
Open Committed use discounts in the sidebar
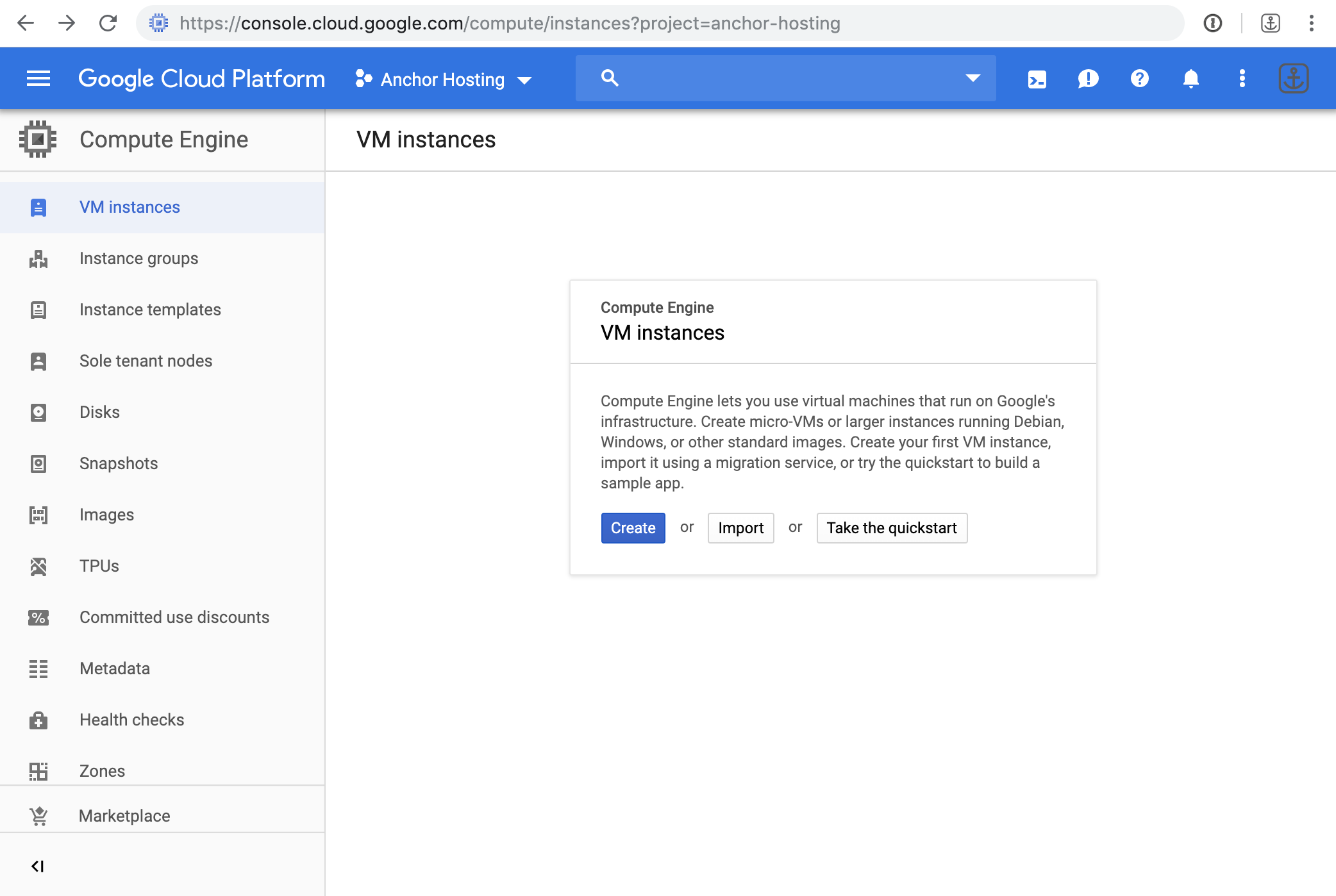[162, 618]
